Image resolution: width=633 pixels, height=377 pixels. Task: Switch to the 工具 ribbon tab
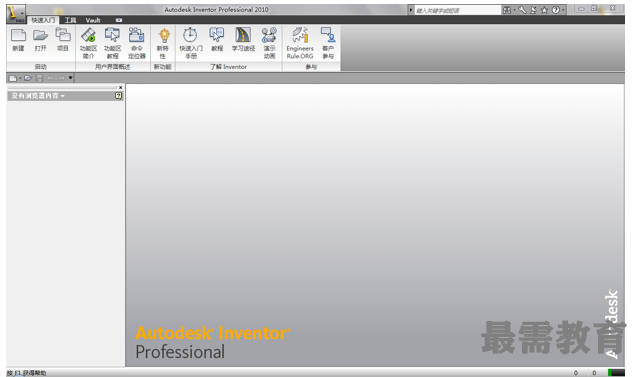pyautogui.click(x=70, y=20)
